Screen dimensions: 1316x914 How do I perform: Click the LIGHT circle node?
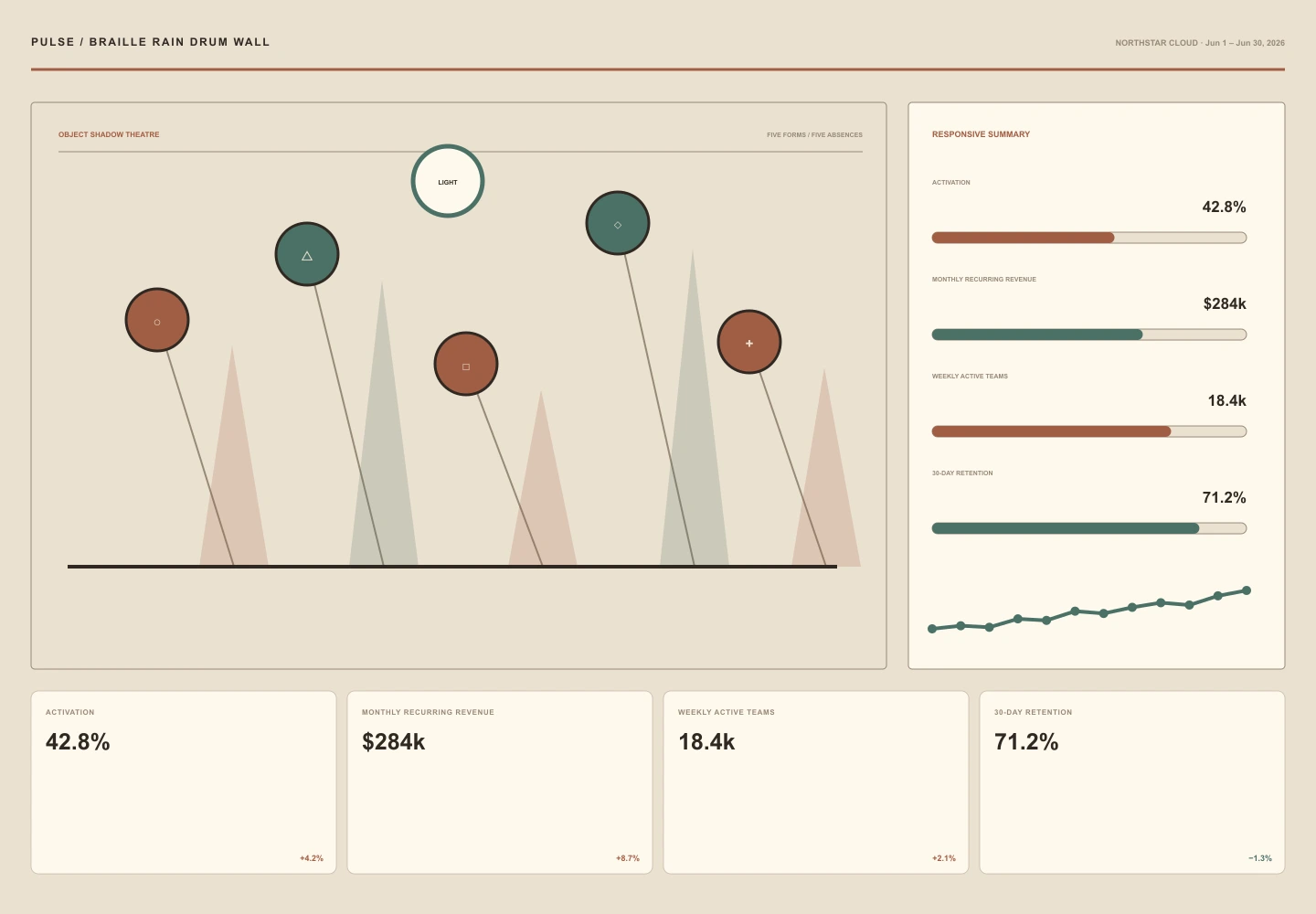tap(448, 181)
